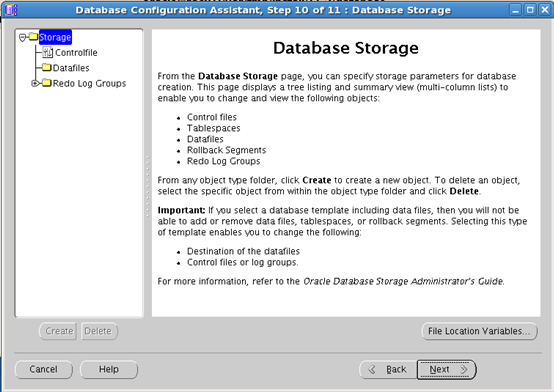The image size is (554, 392).
Task: Open the Help button
Action: 109,369
